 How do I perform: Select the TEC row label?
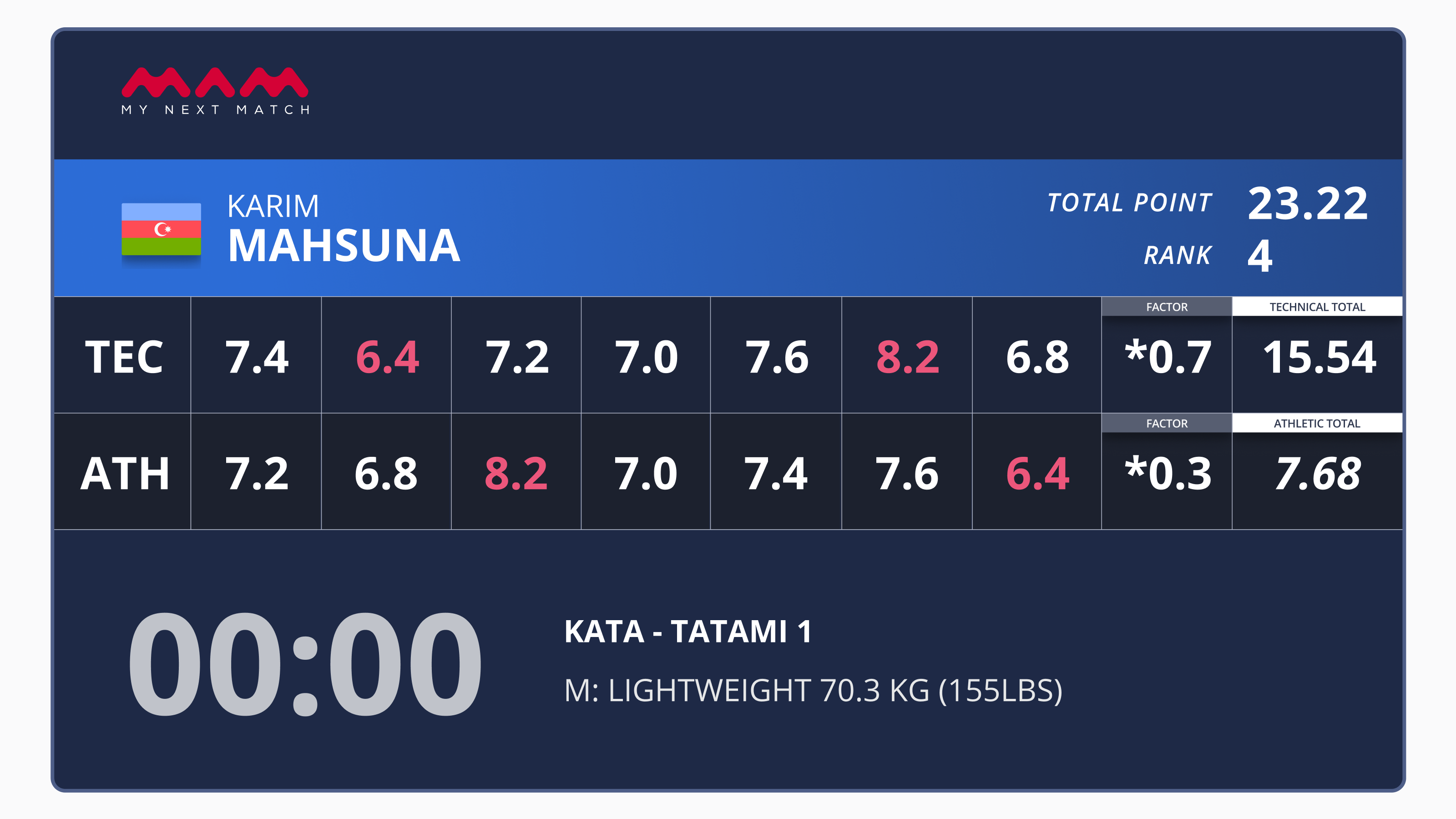pyautogui.click(x=124, y=357)
